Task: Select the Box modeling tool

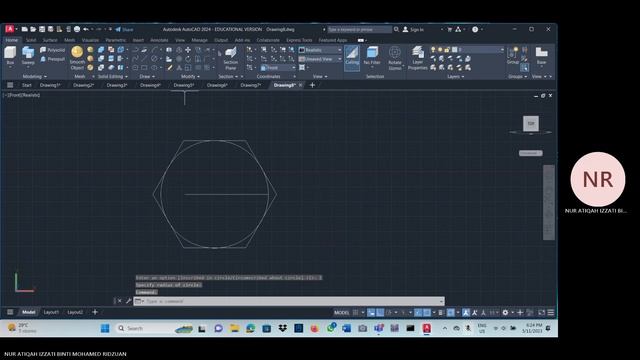Action: (10, 56)
